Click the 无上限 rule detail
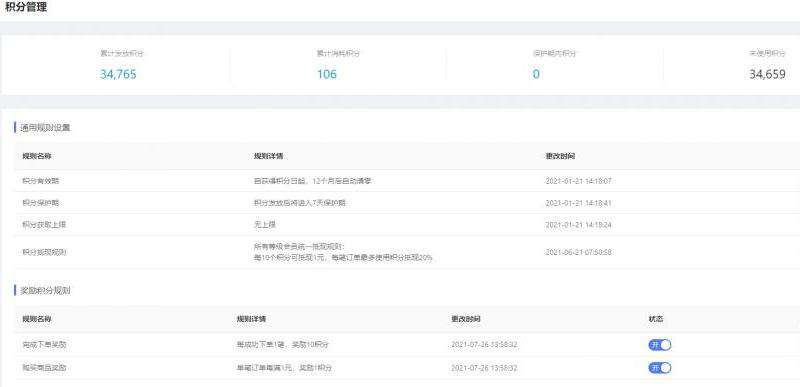This screenshot has height=387, width=800. pyautogui.click(x=265, y=225)
